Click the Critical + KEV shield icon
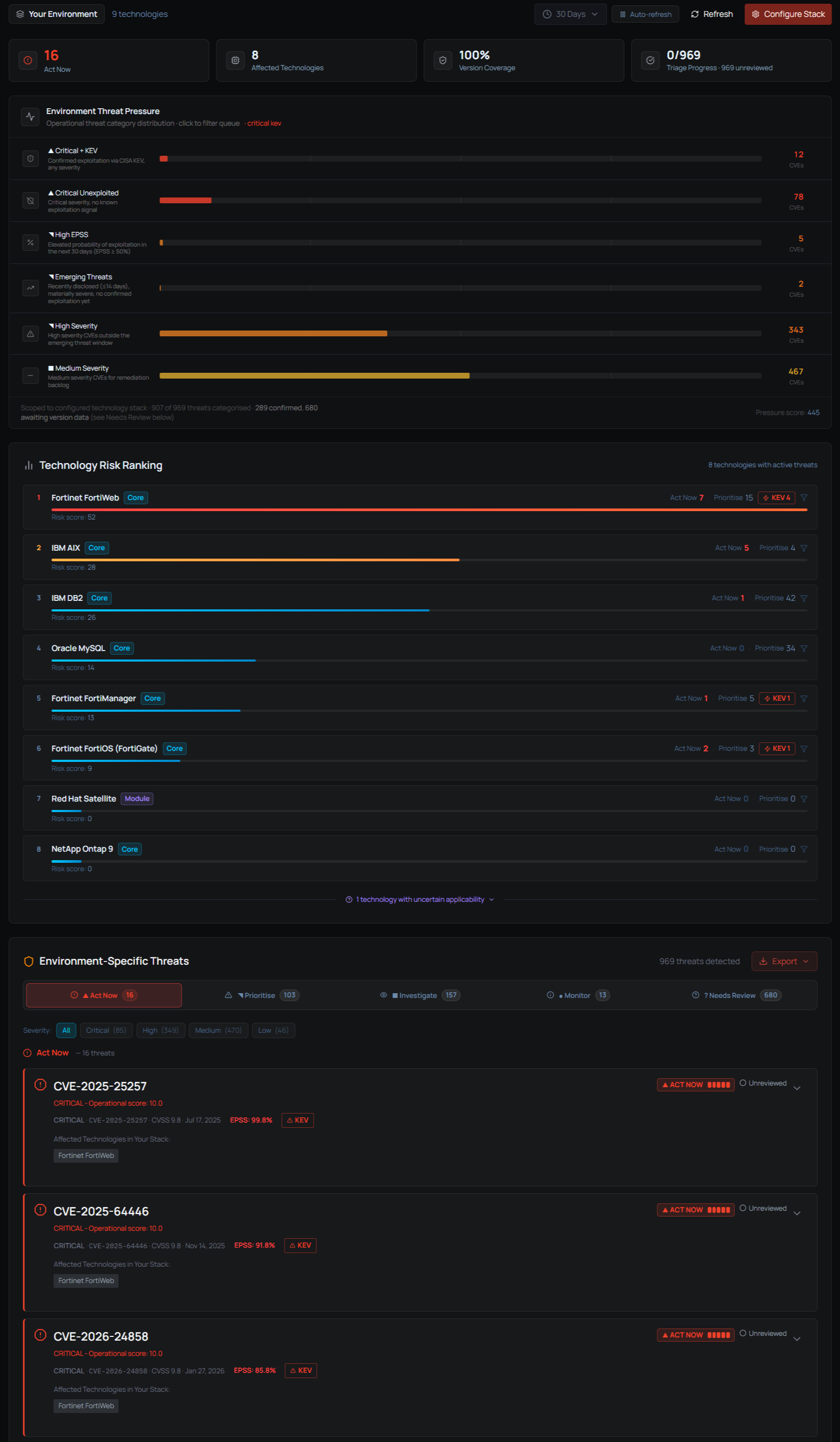The image size is (840, 1442). pyautogui.click(x=30, y=158)
